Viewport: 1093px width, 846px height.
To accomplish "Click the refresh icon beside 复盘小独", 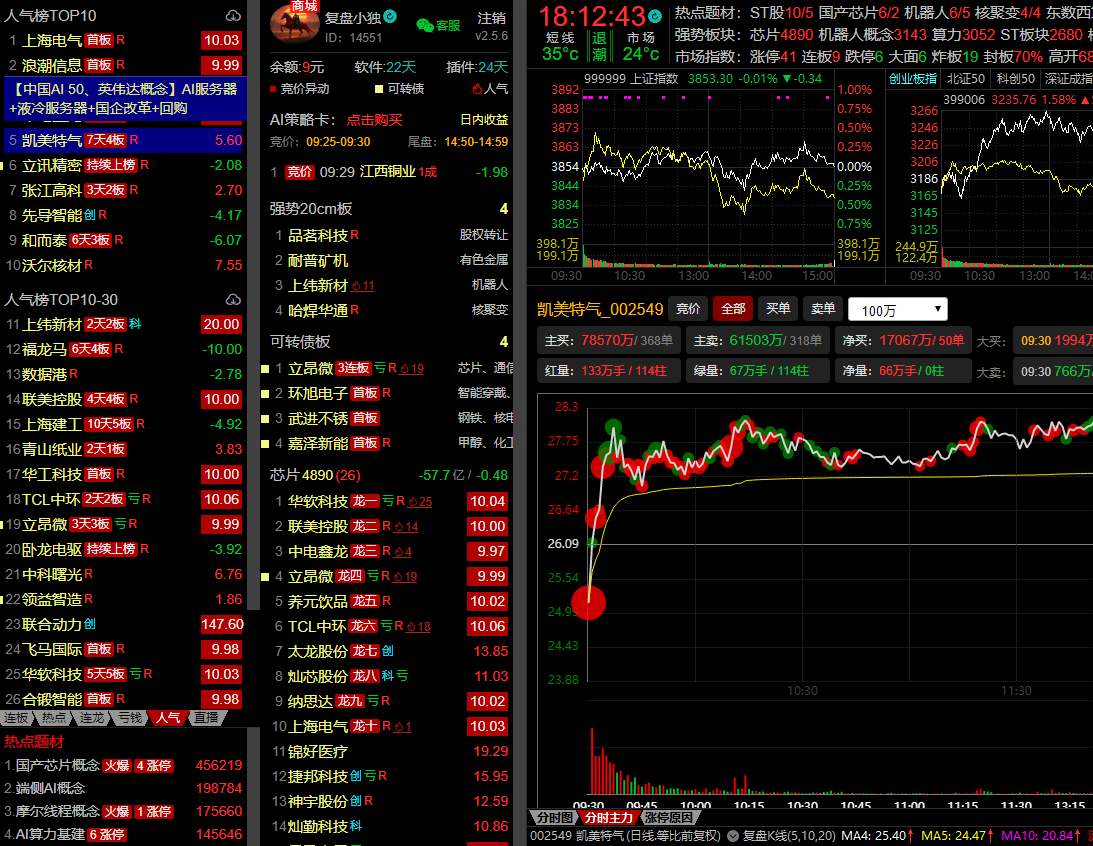I will [x=390, y=17].
